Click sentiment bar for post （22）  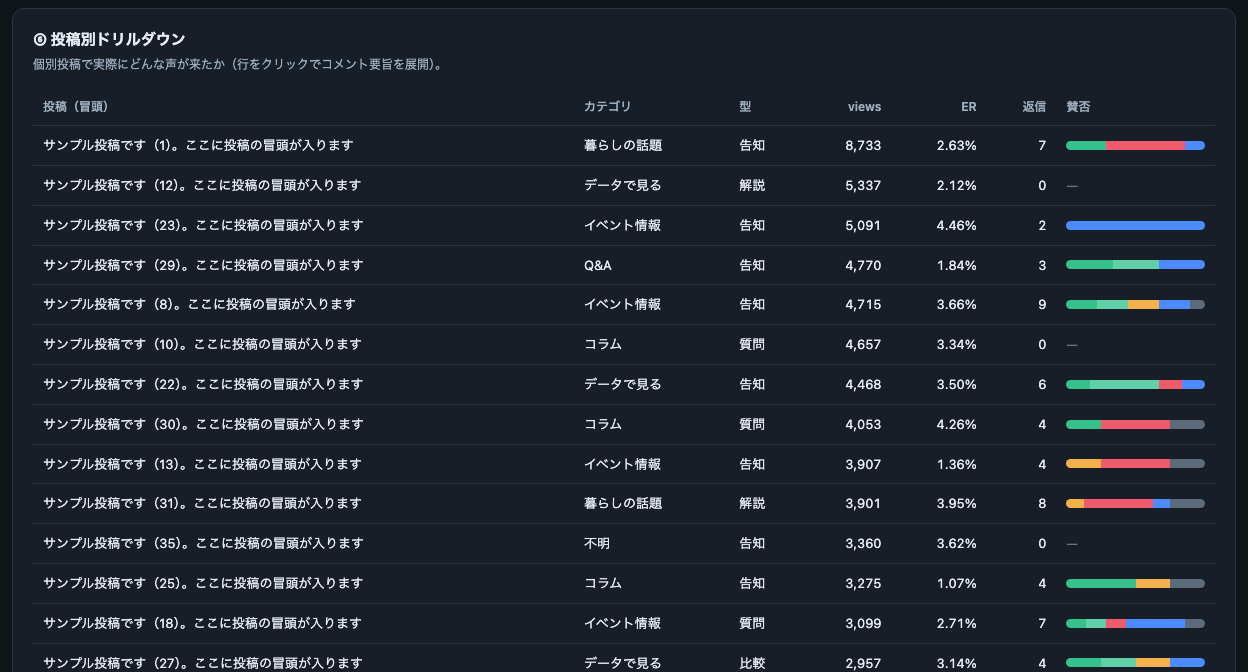(x=1135, y=385)
